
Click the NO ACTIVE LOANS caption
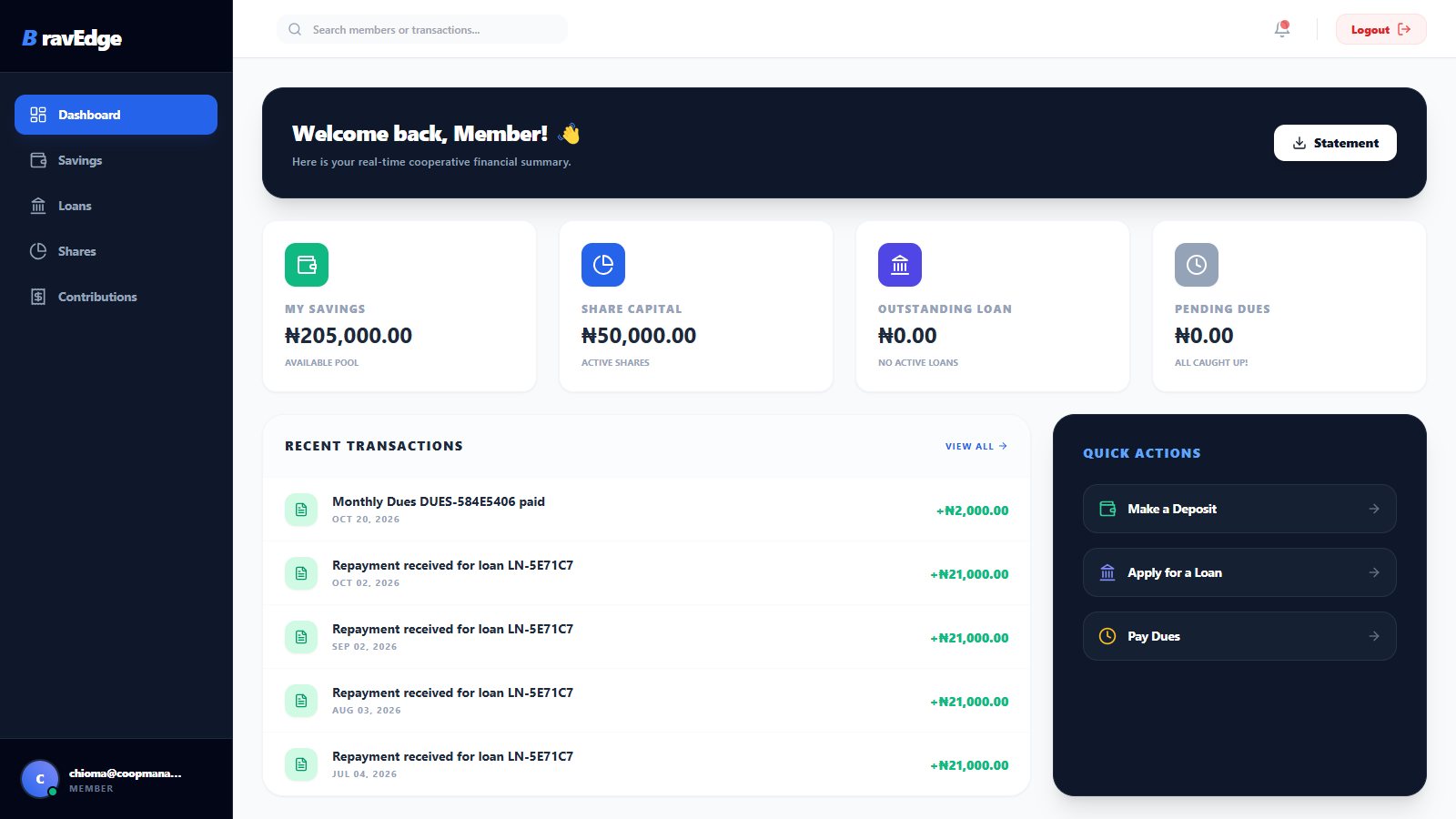point(918,363)
